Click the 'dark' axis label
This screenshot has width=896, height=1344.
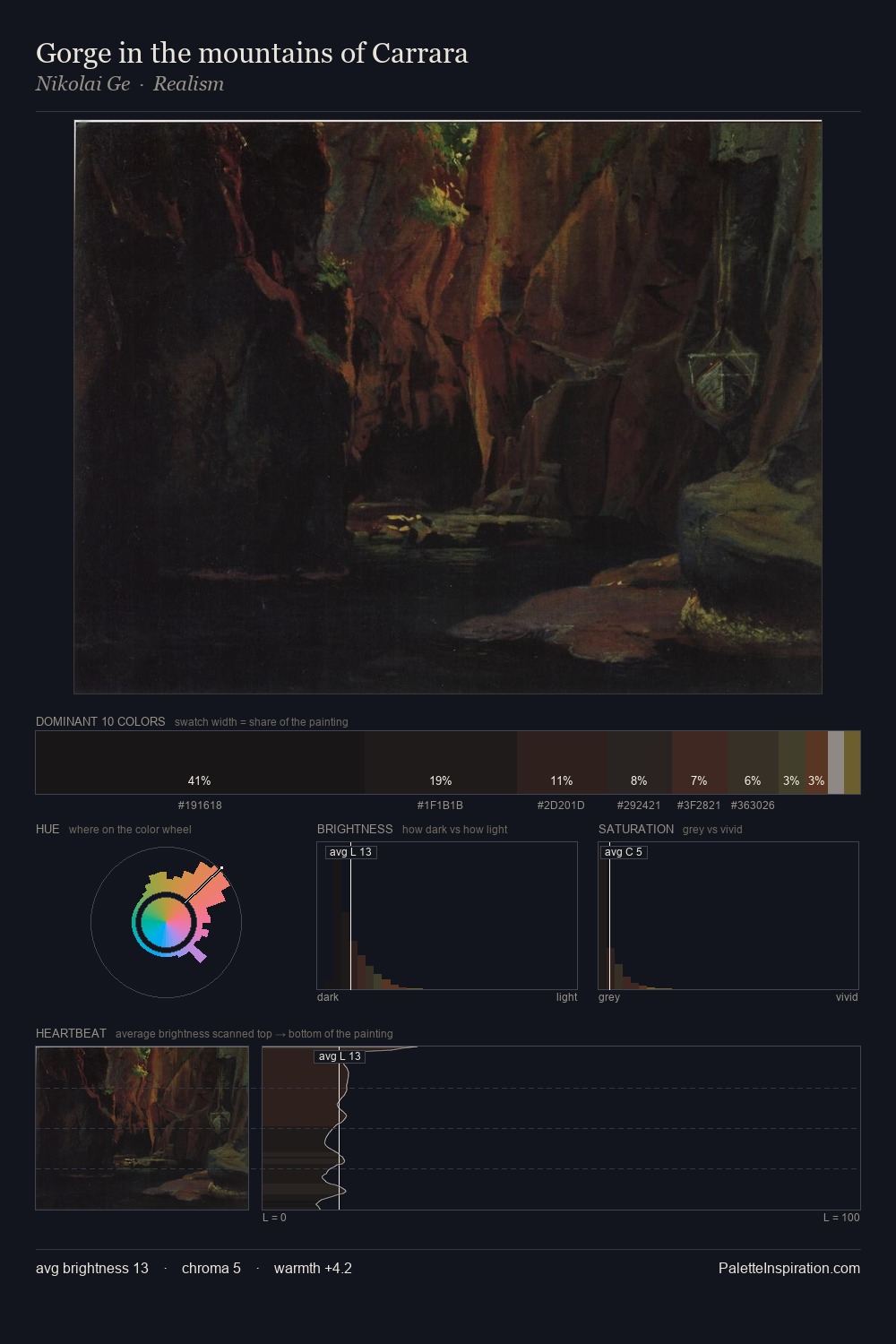tap(328, 997)
